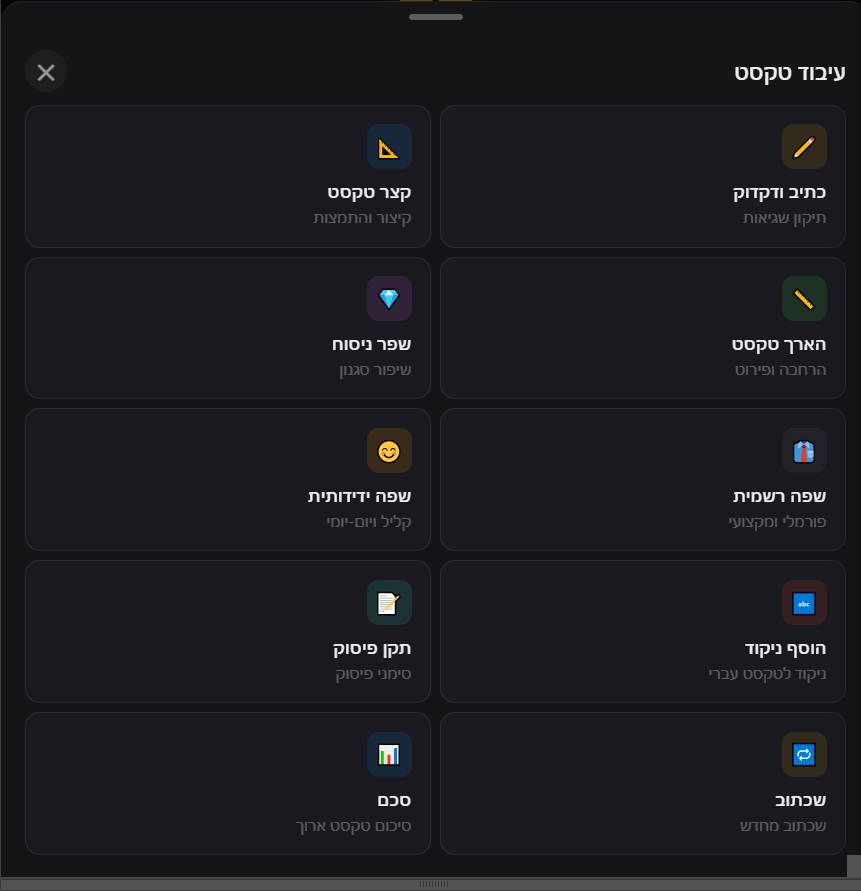Click the repeat arrows rewrite icon
Viewport: 861px width, 891px height.
804,755
